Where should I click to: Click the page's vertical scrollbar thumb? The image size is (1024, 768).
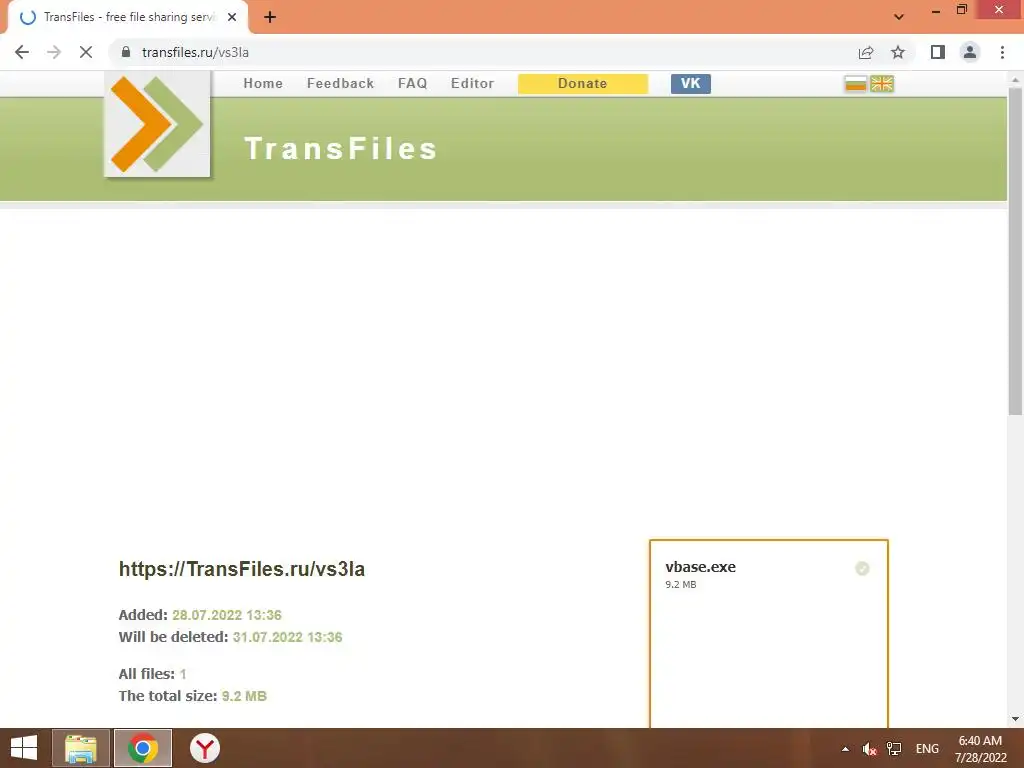[1015, 251]
